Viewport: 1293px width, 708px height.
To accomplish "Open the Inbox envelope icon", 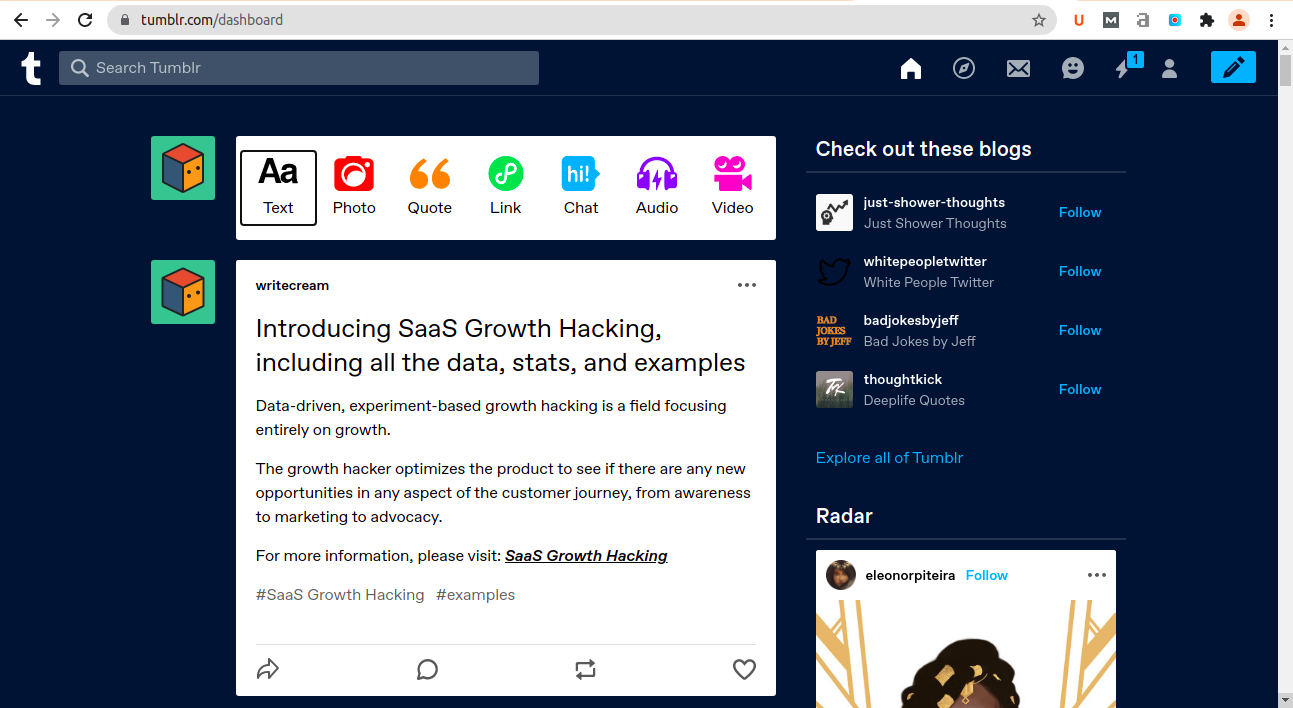I will (x=1018, y=68).
